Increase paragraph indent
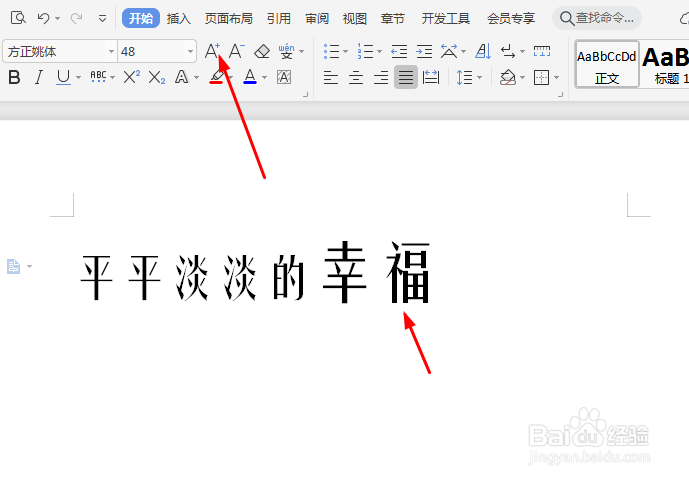 (424, 51)
